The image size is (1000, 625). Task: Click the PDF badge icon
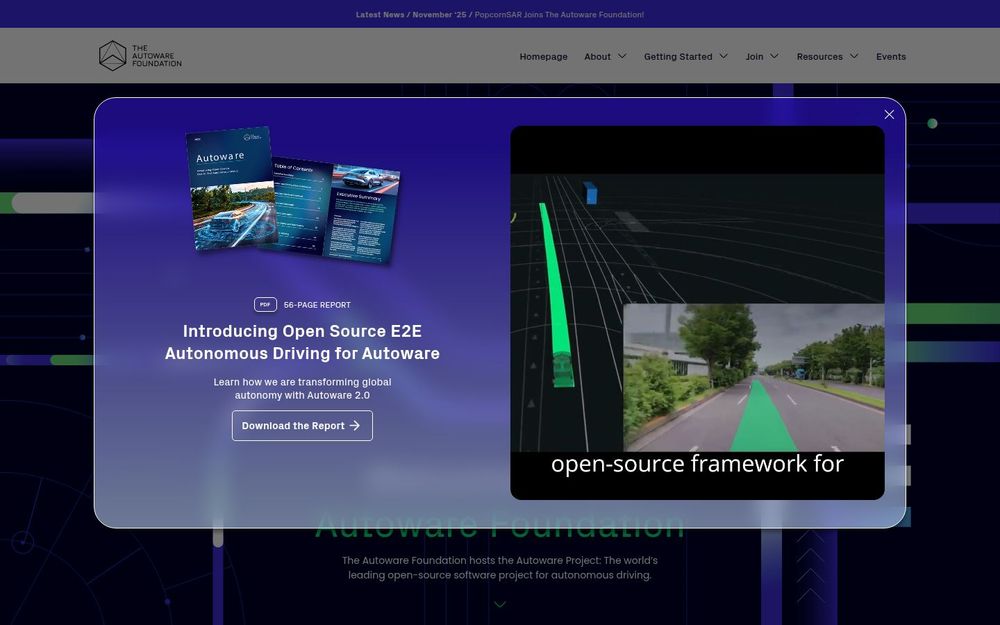click(x=265, y=305)
